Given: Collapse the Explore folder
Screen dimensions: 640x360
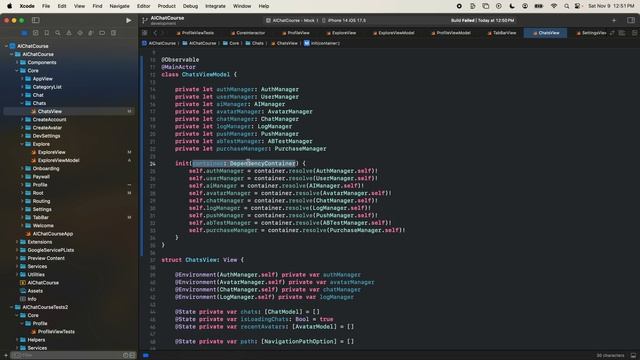Looking at the screenshot, I should (x=22, y=144).
